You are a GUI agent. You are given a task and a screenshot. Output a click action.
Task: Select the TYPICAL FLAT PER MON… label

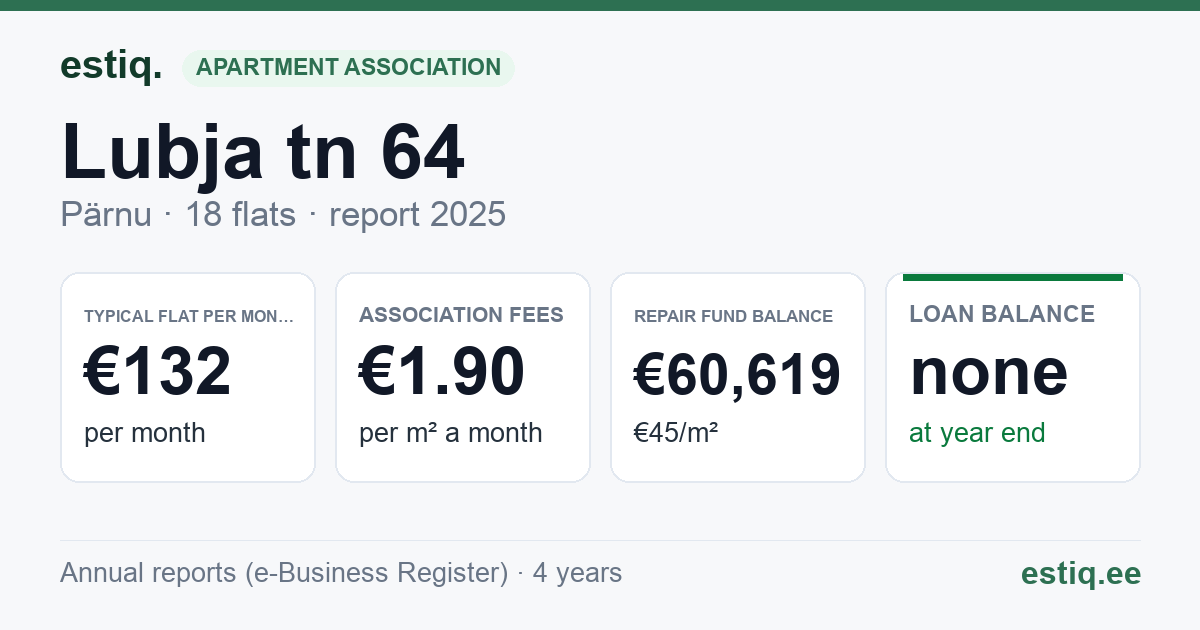(x=189, y=316)
